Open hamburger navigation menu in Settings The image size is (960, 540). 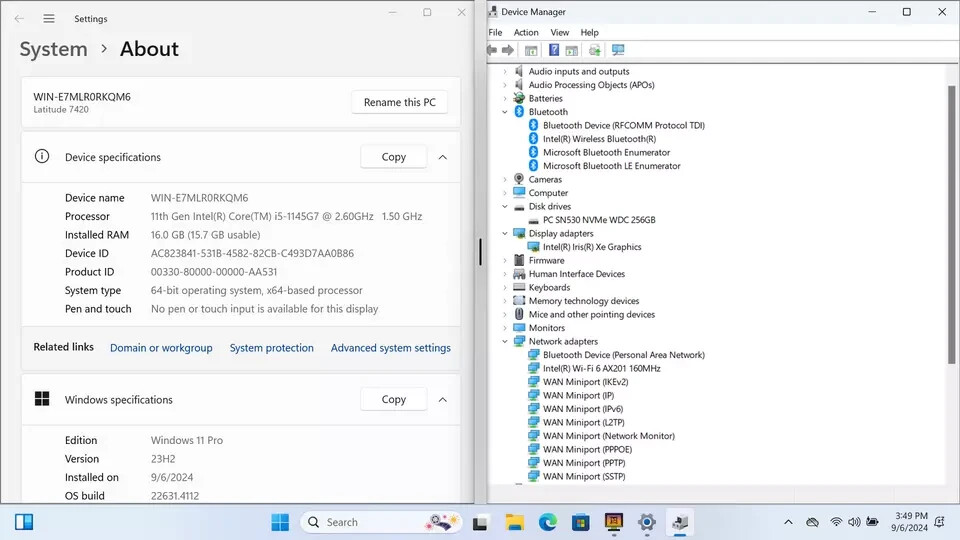[x=49, y=19]
